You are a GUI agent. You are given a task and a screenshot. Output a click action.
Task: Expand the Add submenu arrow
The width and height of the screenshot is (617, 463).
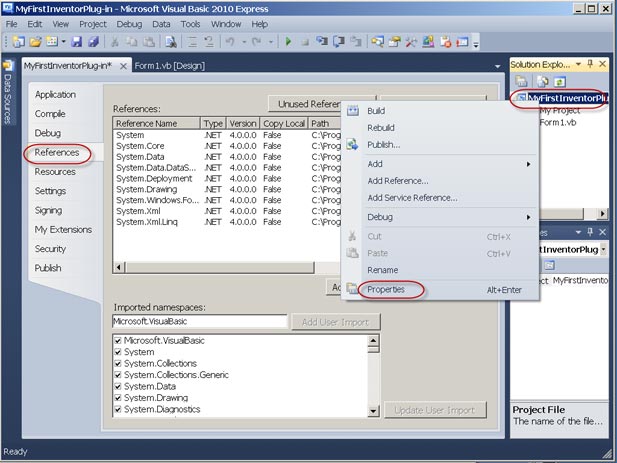click(528, 163)
